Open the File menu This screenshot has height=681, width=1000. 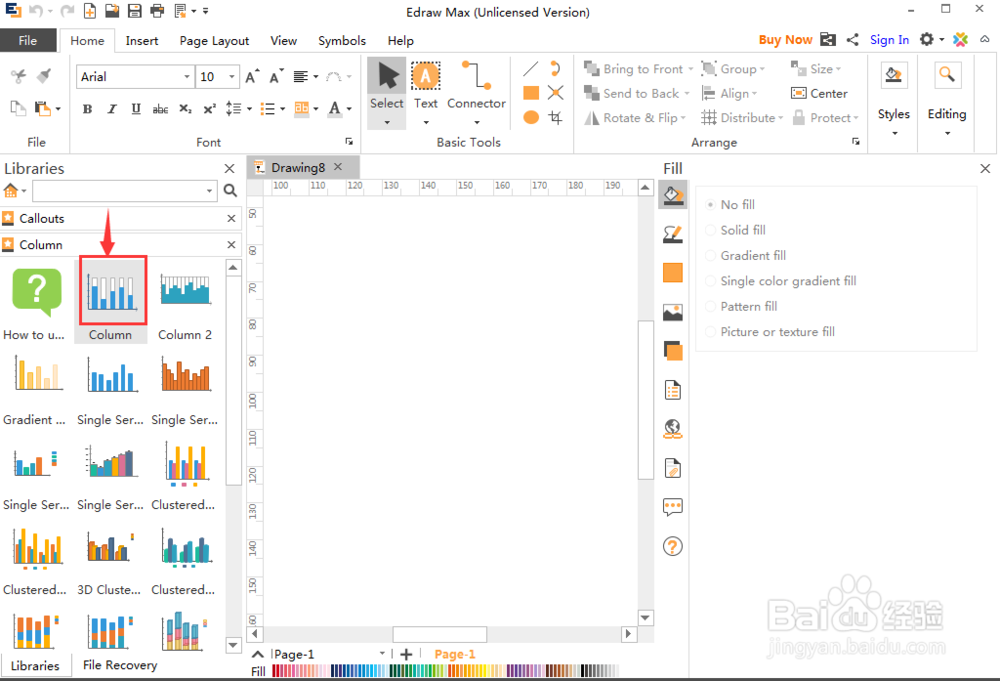click(x=27, y=40)
